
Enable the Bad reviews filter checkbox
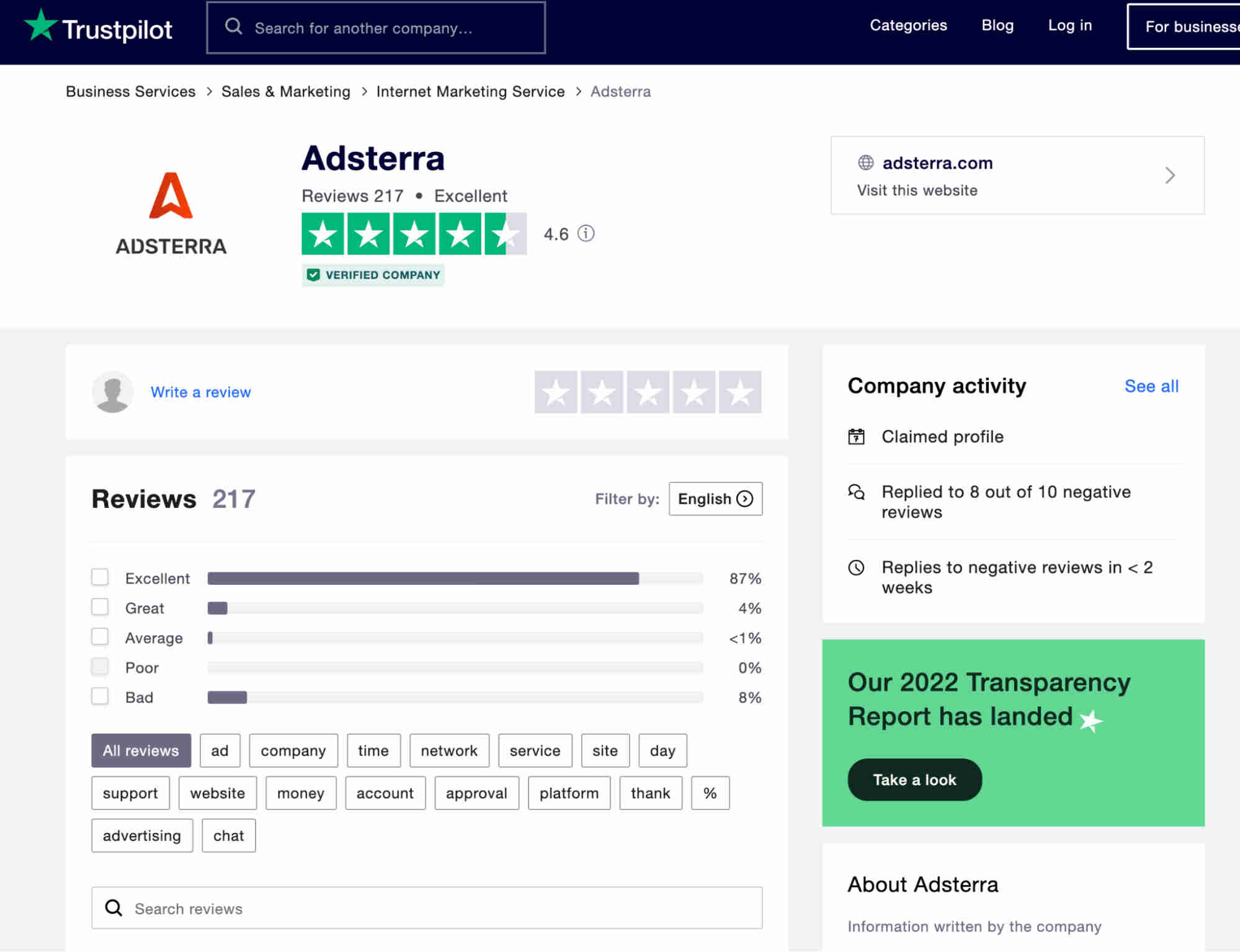click(100, 696)
